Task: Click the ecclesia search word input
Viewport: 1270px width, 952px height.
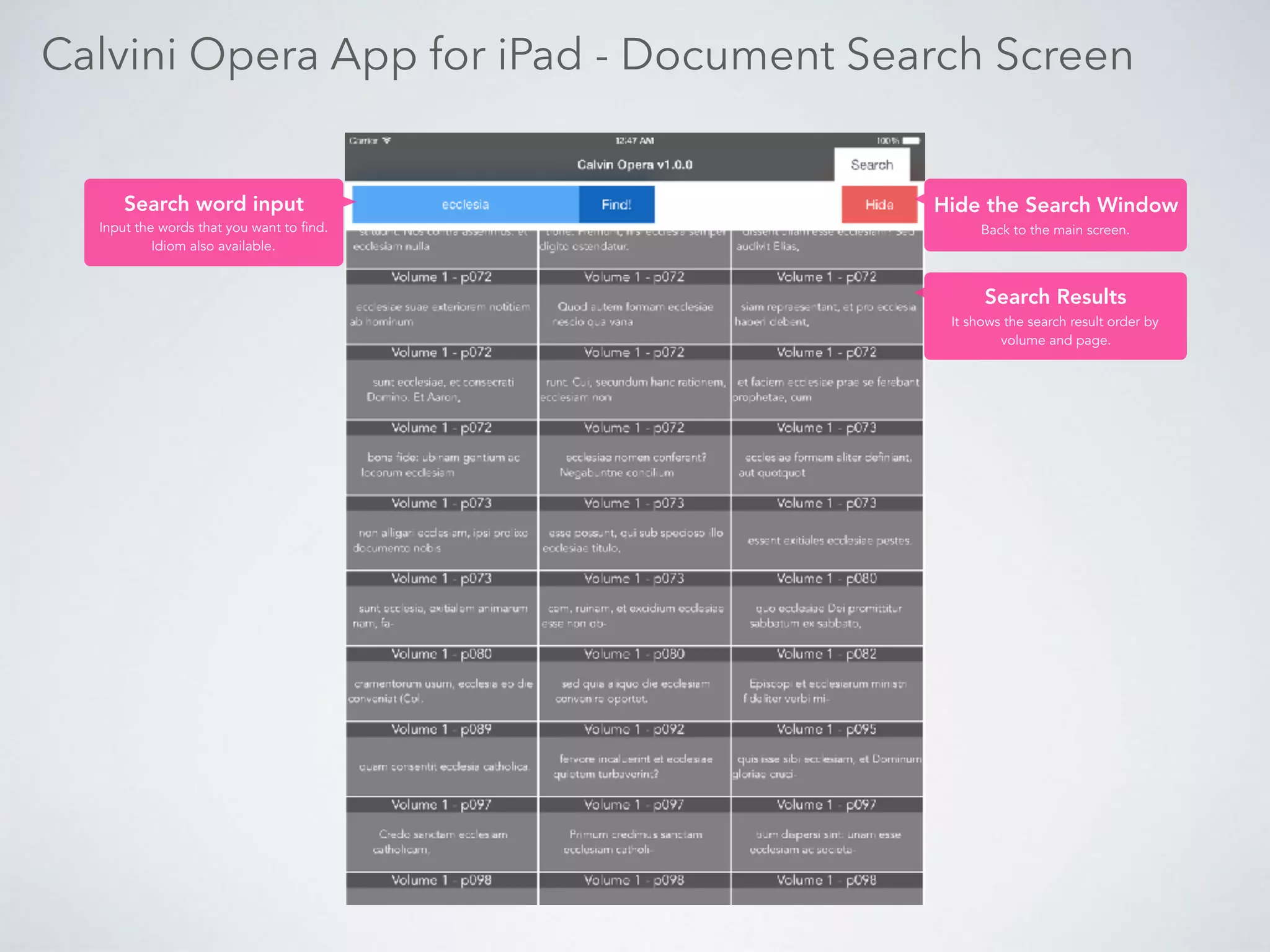Action: [x=465, y=205]
